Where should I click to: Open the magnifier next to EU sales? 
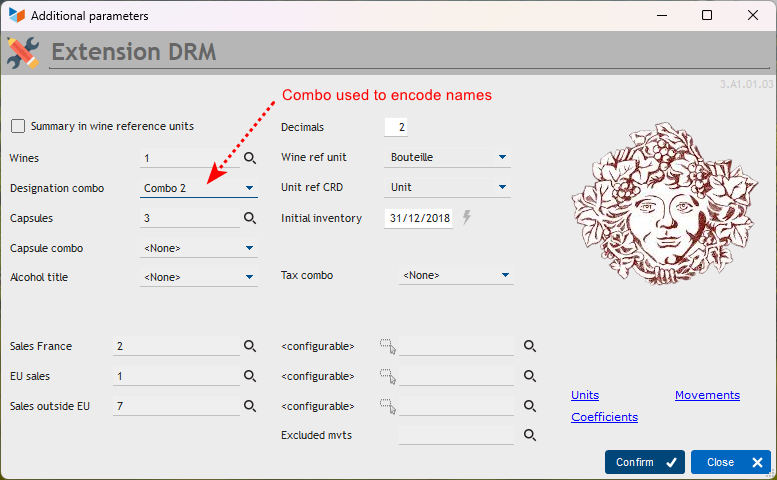[250, 376]
